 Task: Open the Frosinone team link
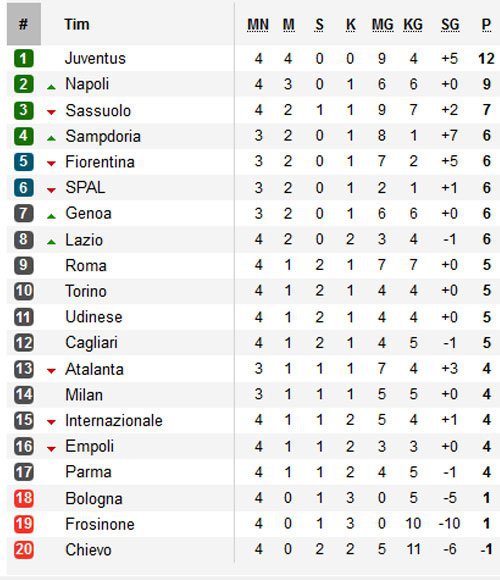click(x=100, y=524)
